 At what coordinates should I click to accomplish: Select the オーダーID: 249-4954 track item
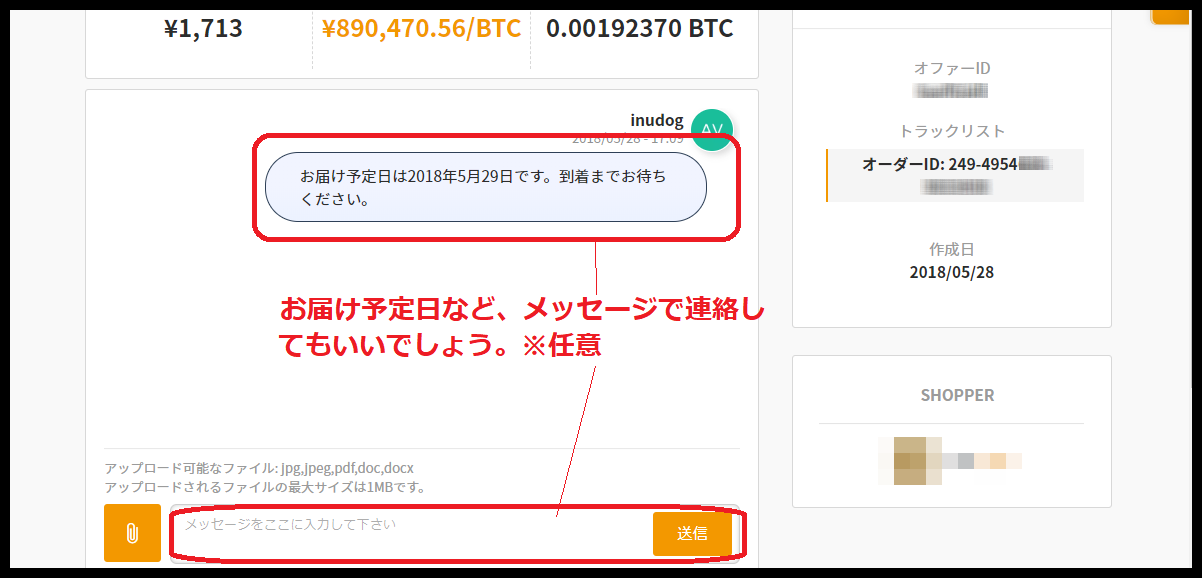coord(955,175)
